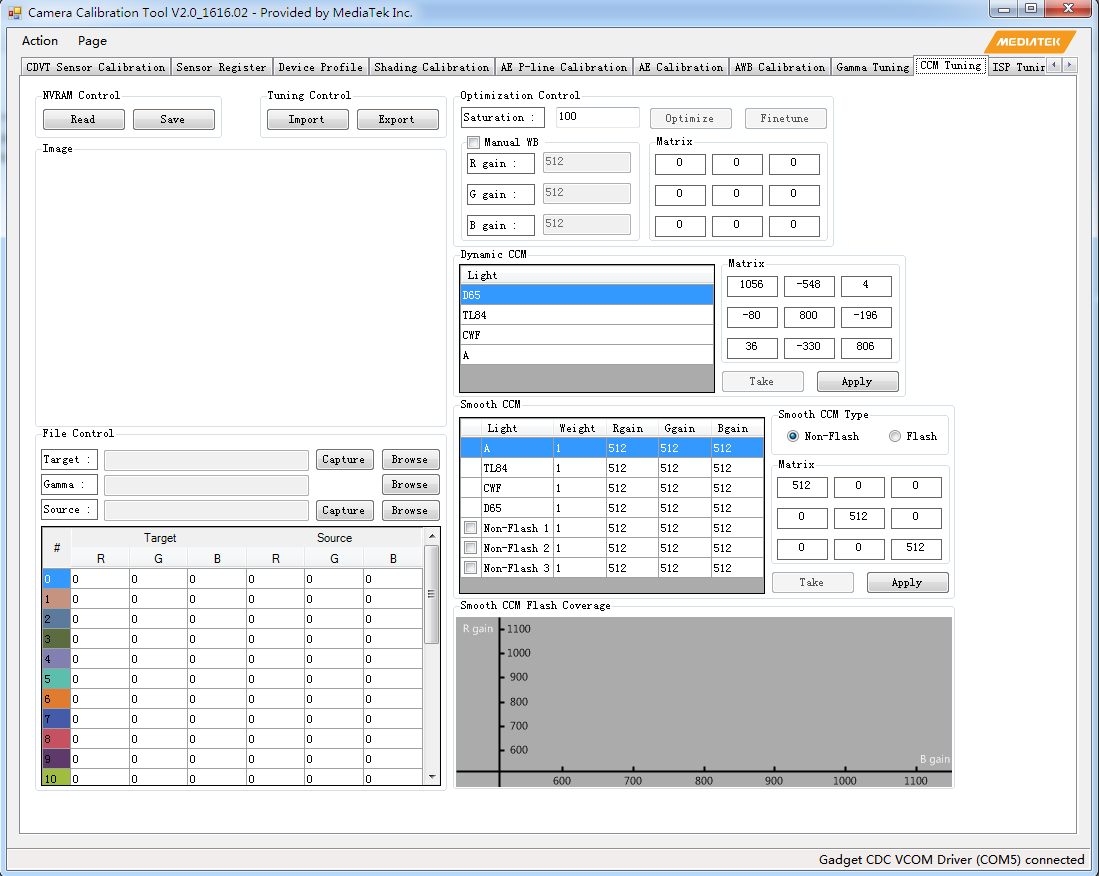The height and width of the screenshot is (876, 1099).
Task: Click the app icon in title bar
Action: pyautogui.click(x=14, y=13)
